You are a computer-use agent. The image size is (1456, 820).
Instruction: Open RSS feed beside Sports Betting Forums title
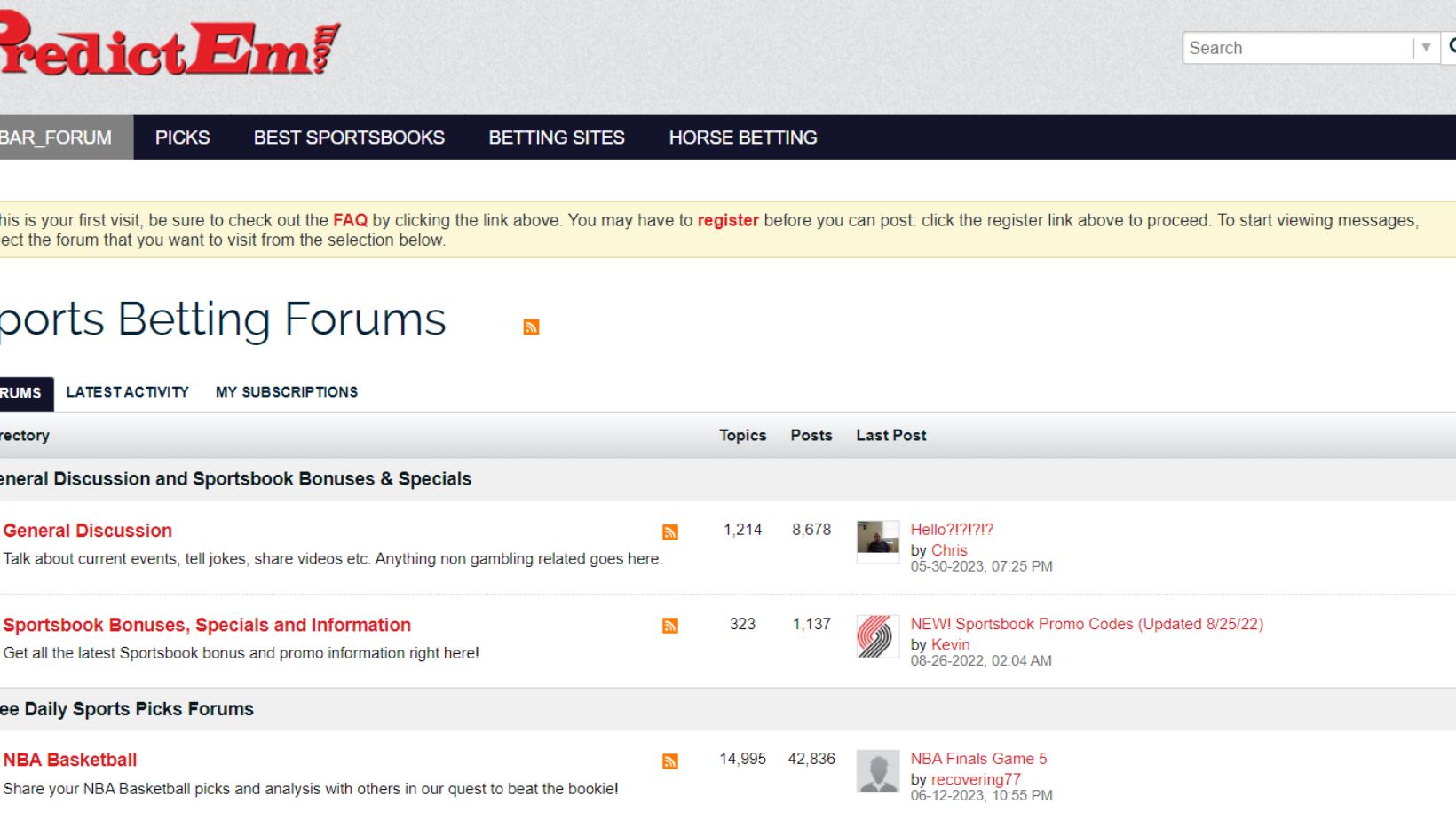coord(531,327)
